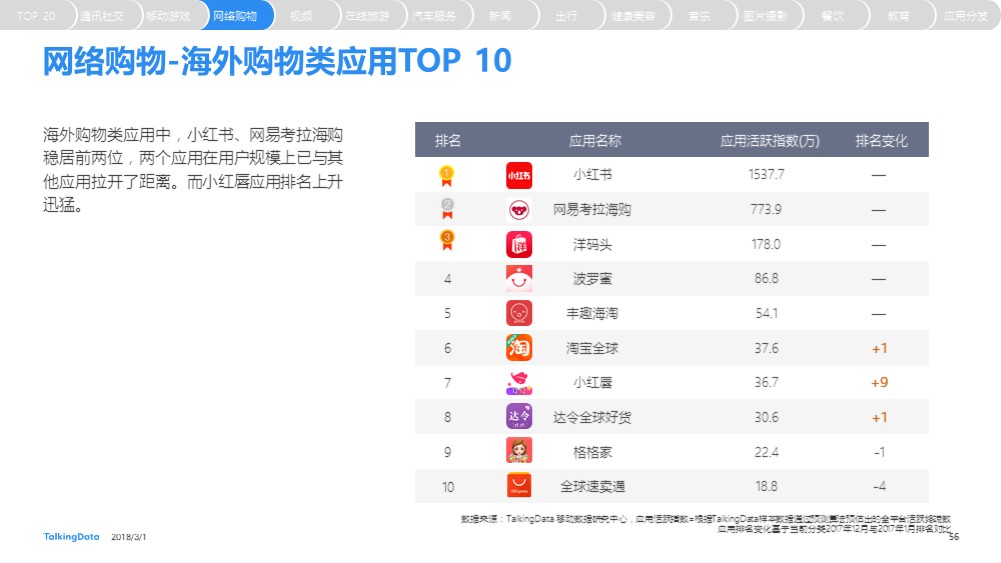Click the value 86.8
Screen dimensions: 1001x563
click(766, 278)
